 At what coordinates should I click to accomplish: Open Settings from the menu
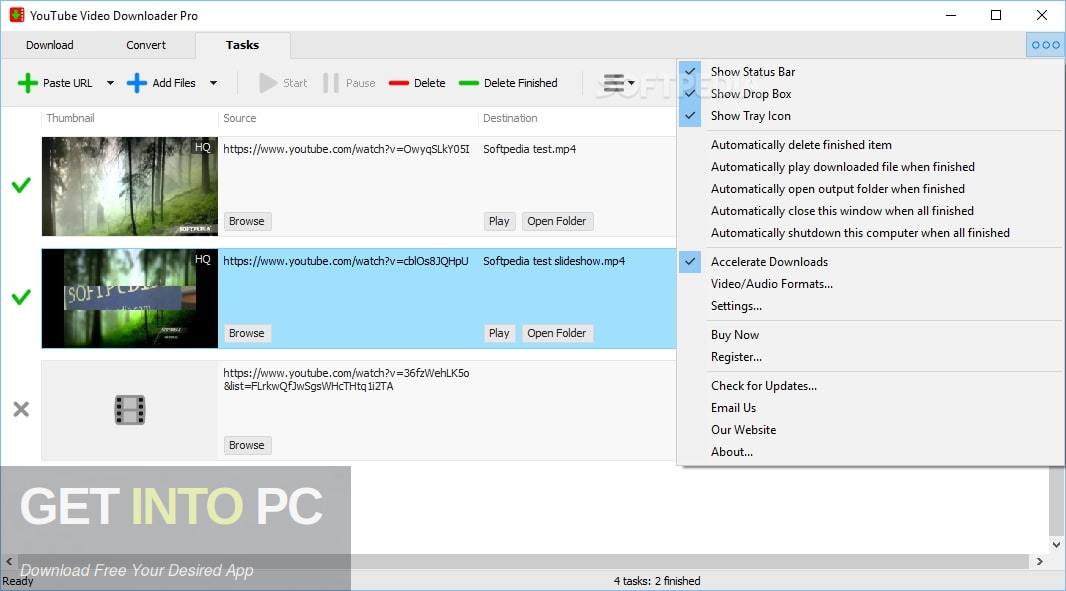(x=870, y=306)
